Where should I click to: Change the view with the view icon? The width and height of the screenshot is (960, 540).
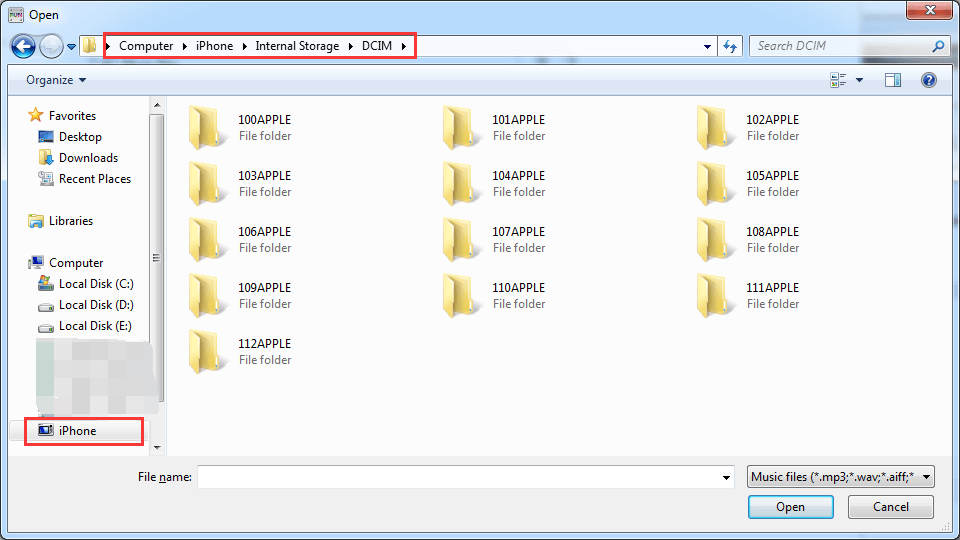coord(838,80)
